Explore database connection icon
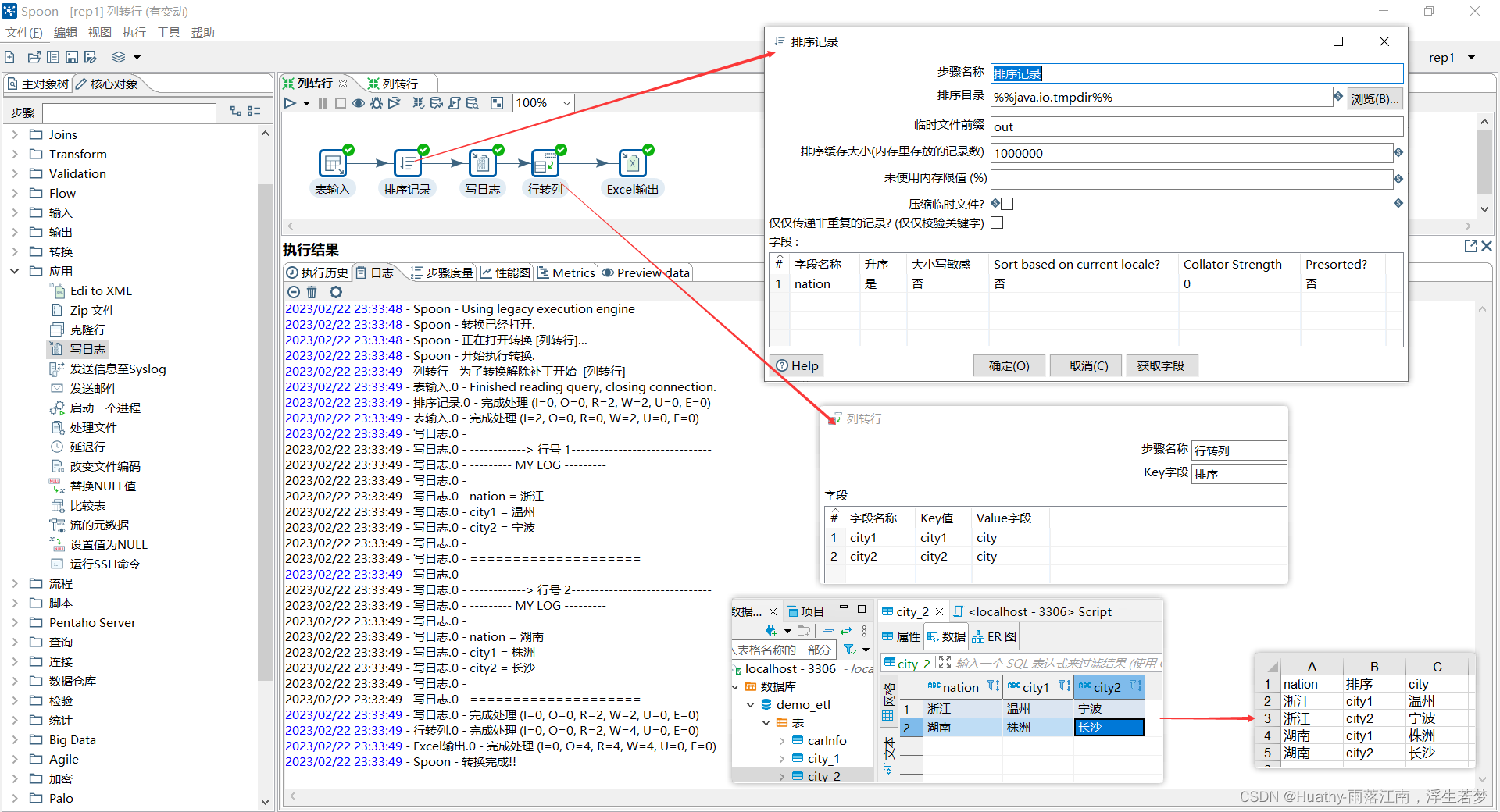Screen dimensions: 1500x812 pos(473,103)
